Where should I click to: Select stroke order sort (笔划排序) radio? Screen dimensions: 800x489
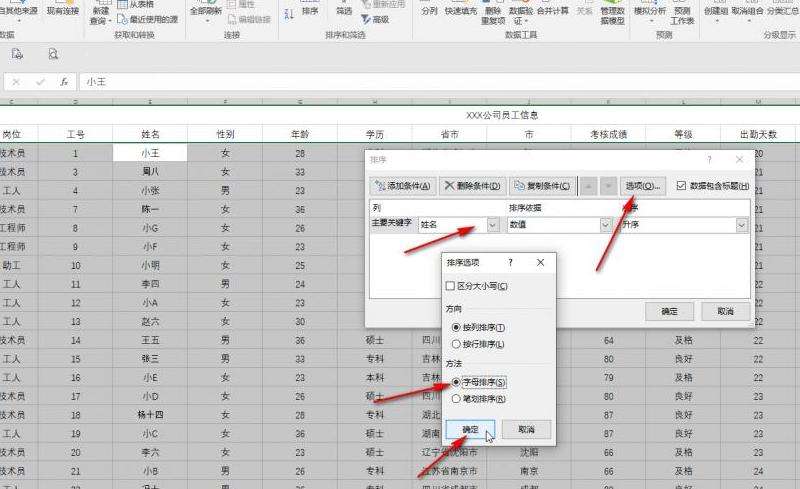click(x=457, y=398)
